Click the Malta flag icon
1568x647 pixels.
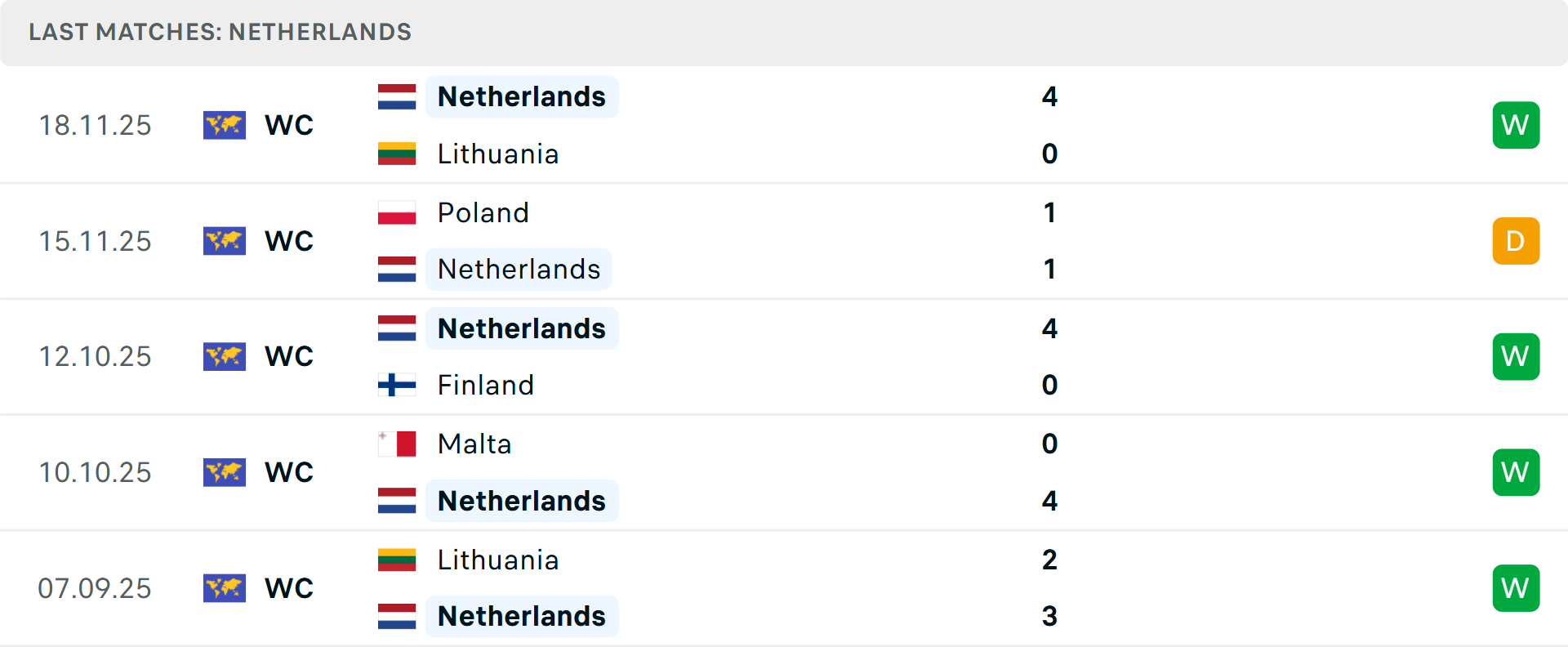tap(397, 444)
